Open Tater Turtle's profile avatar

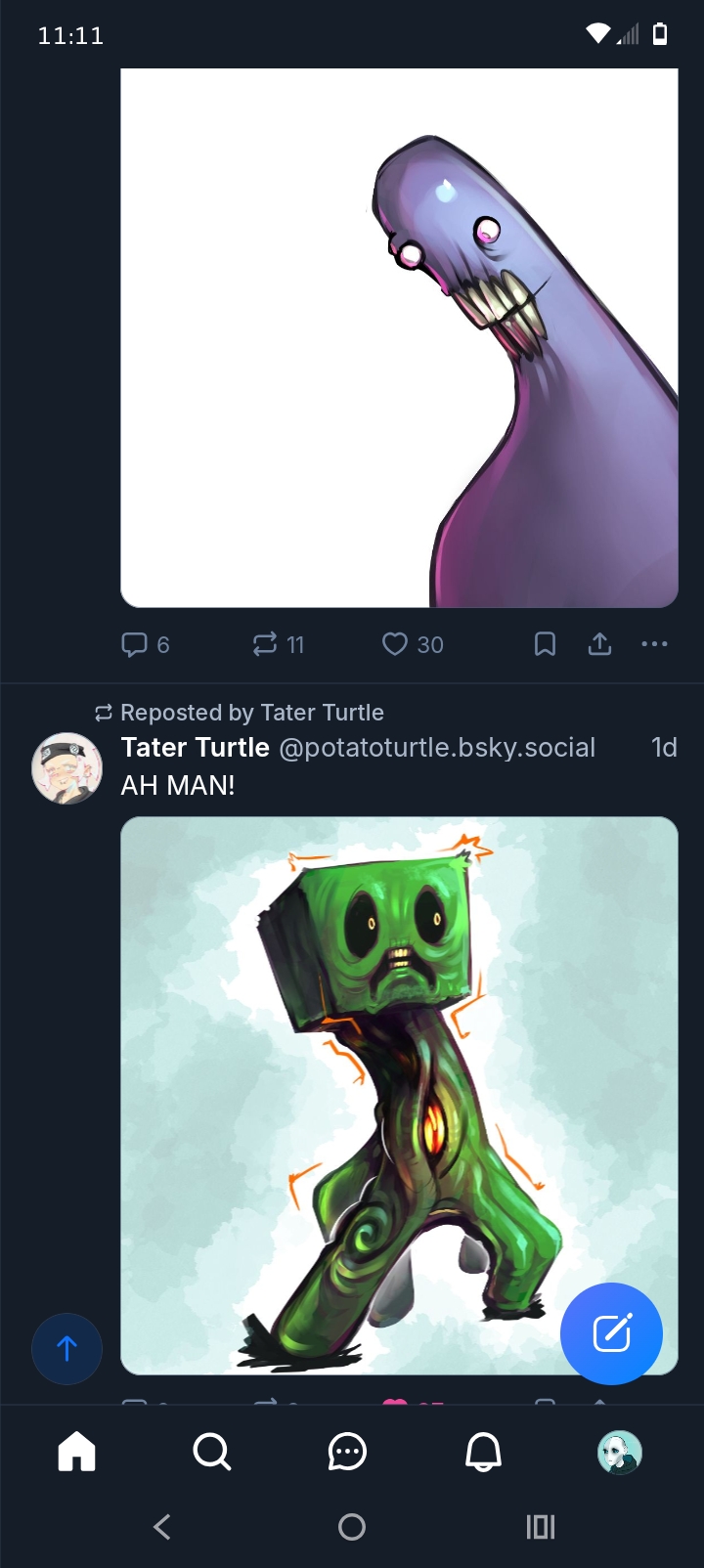click(67, 768)
